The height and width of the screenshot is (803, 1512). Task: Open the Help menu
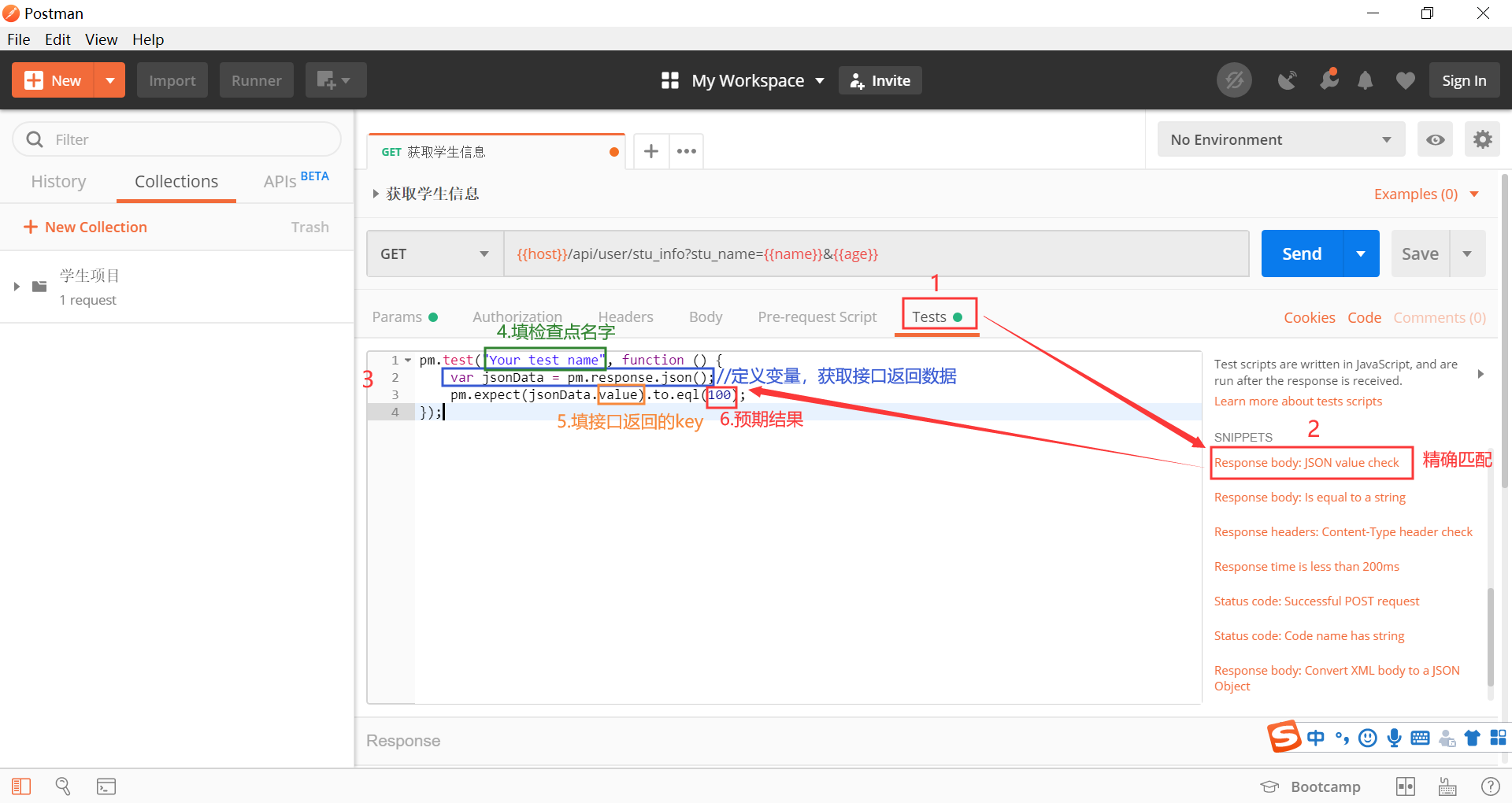(x=148, y=39)
